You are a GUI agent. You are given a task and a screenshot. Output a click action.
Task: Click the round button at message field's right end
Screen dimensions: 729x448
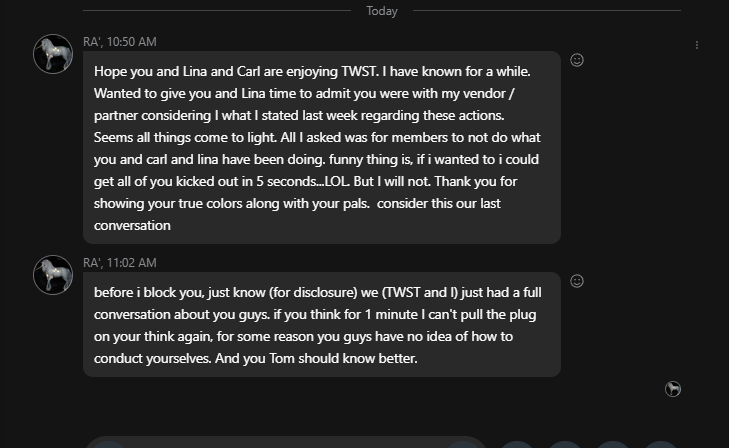(462, 445)
